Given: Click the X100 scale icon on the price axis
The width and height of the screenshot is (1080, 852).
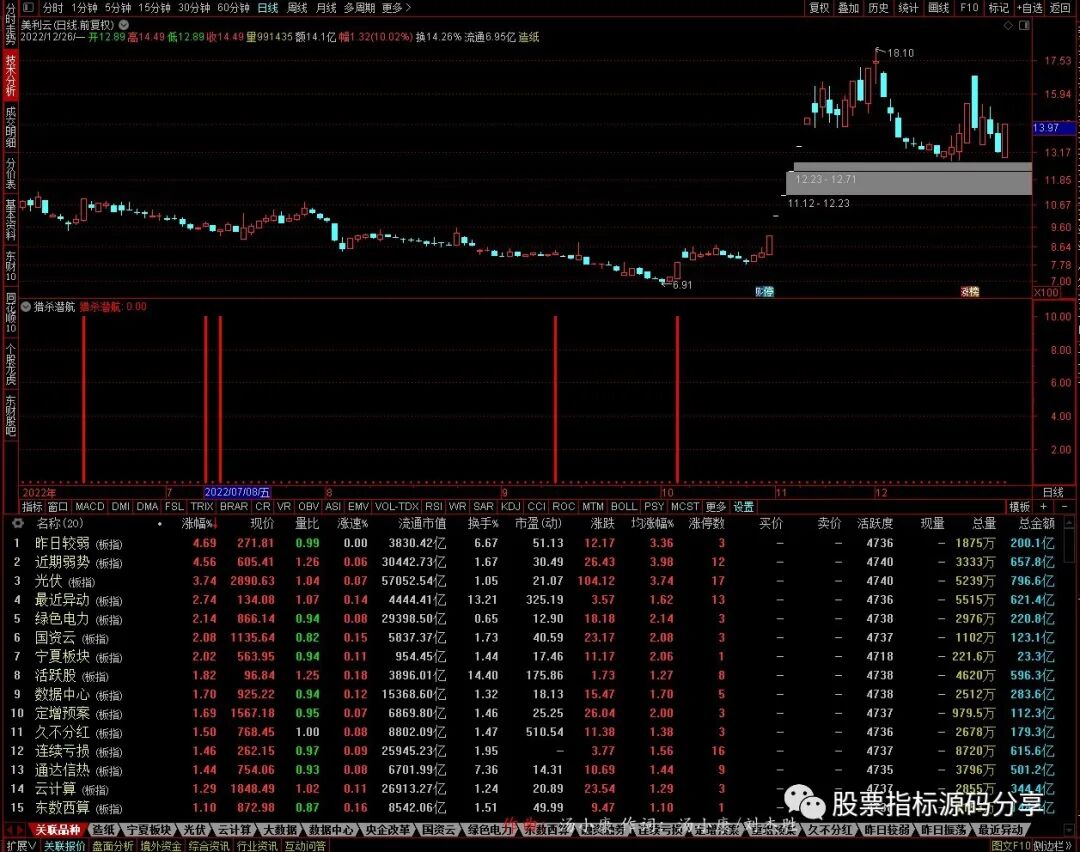Looking at the screenshot, I should pos(1046,292).
